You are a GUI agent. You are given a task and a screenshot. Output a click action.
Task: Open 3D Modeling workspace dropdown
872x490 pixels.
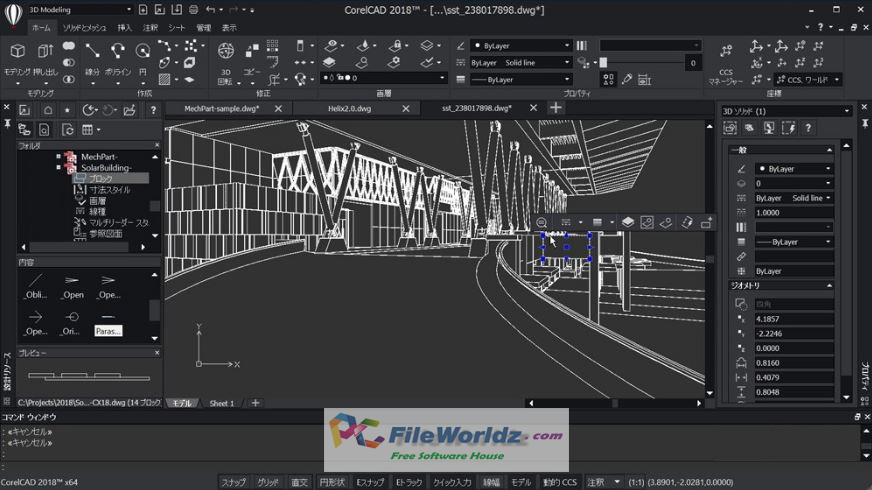point(81,9)
